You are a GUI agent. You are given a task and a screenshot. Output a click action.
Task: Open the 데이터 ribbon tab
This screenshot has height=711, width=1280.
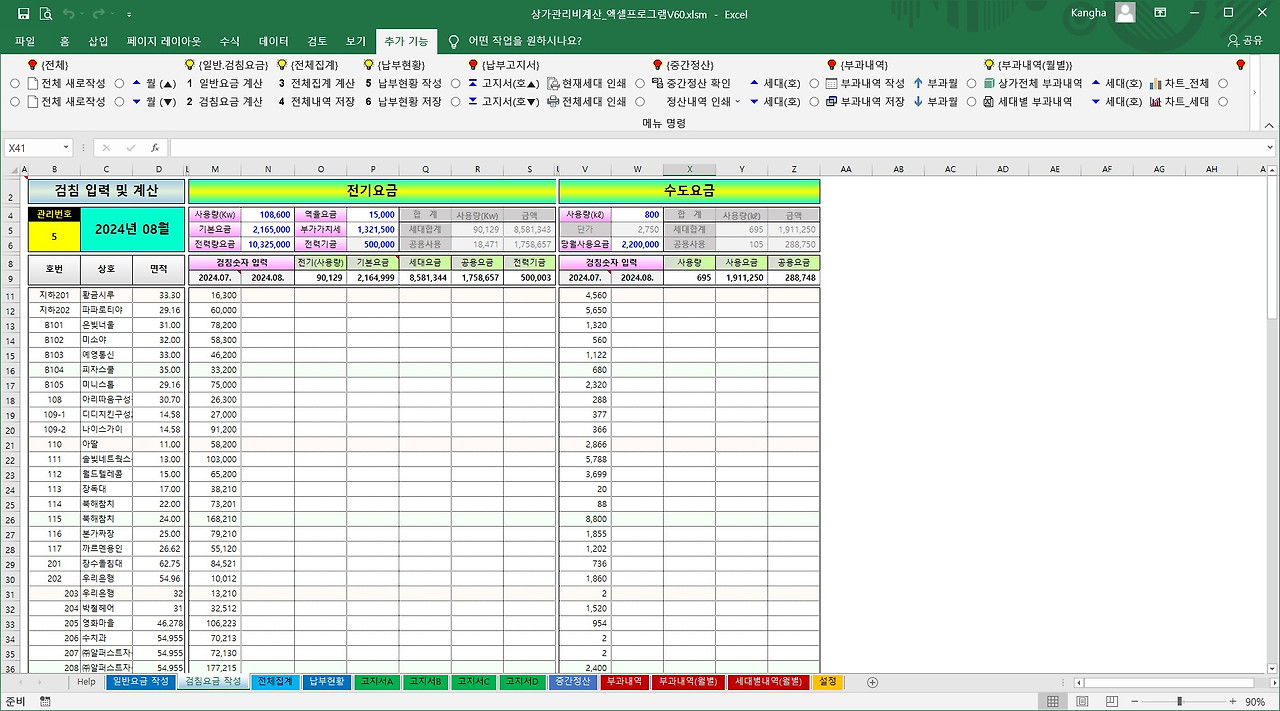(x=274, y=41)
